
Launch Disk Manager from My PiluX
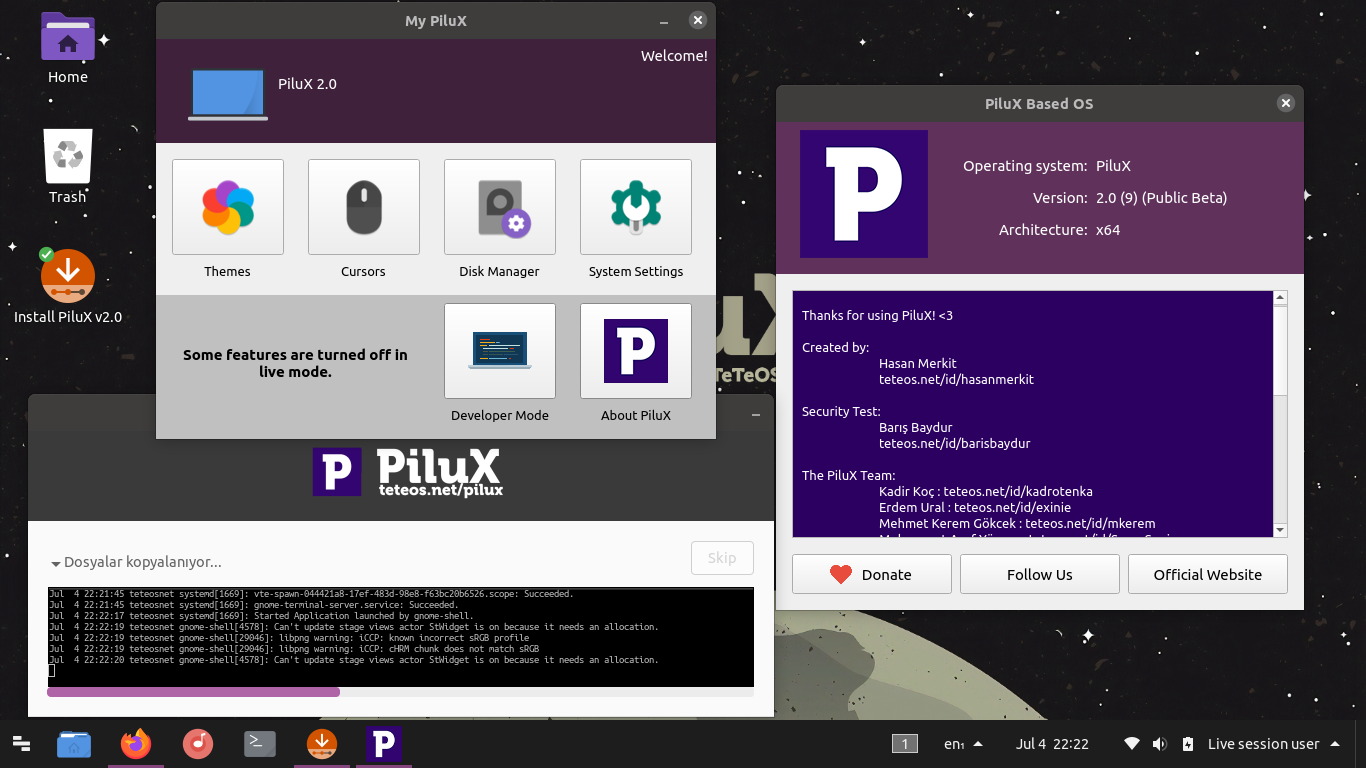point(500,207)
